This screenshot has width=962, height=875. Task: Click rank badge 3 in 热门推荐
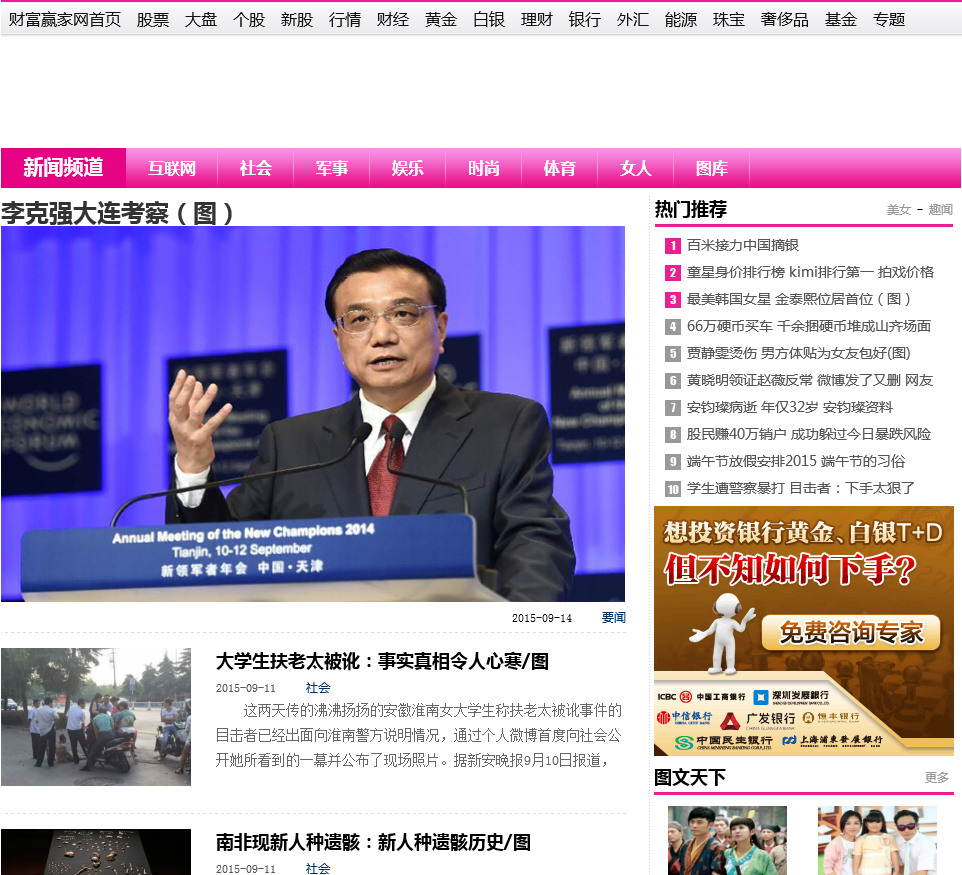click(x=673, y=300)
